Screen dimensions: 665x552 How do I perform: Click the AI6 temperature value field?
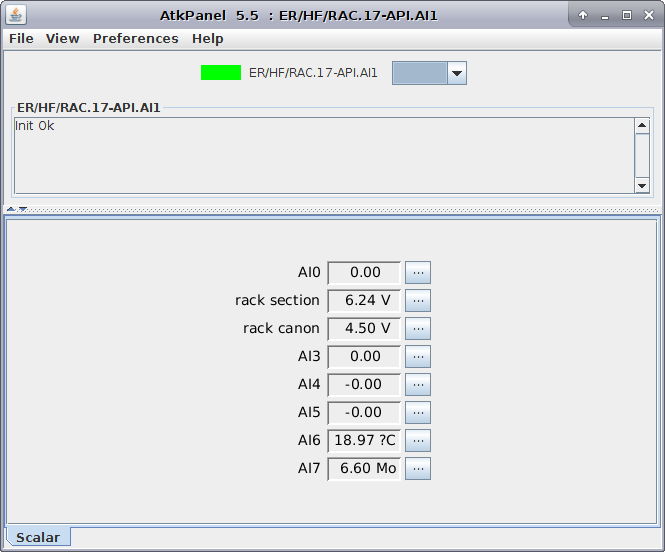click(x=364, y=440)
